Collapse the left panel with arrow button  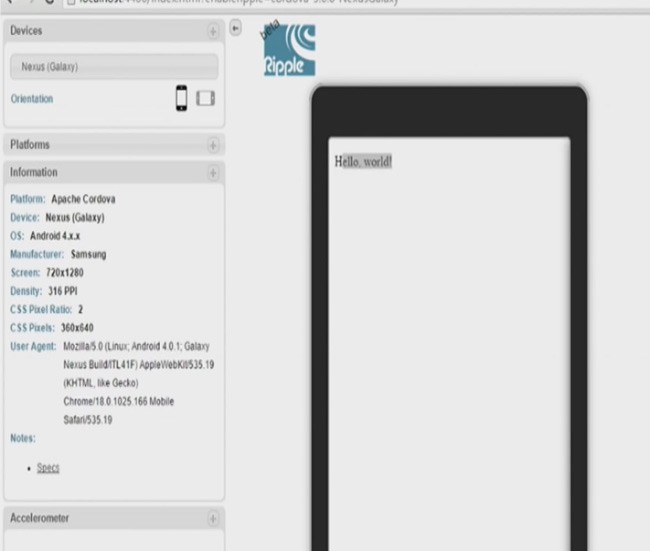pyautogui.click(x=235, y=28)
